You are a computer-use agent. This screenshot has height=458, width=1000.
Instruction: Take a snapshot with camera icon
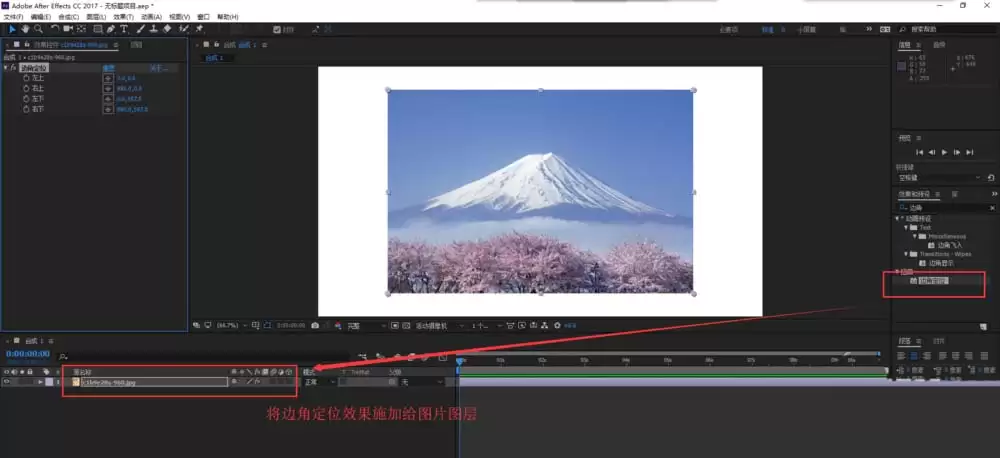(x=315, y=325)
